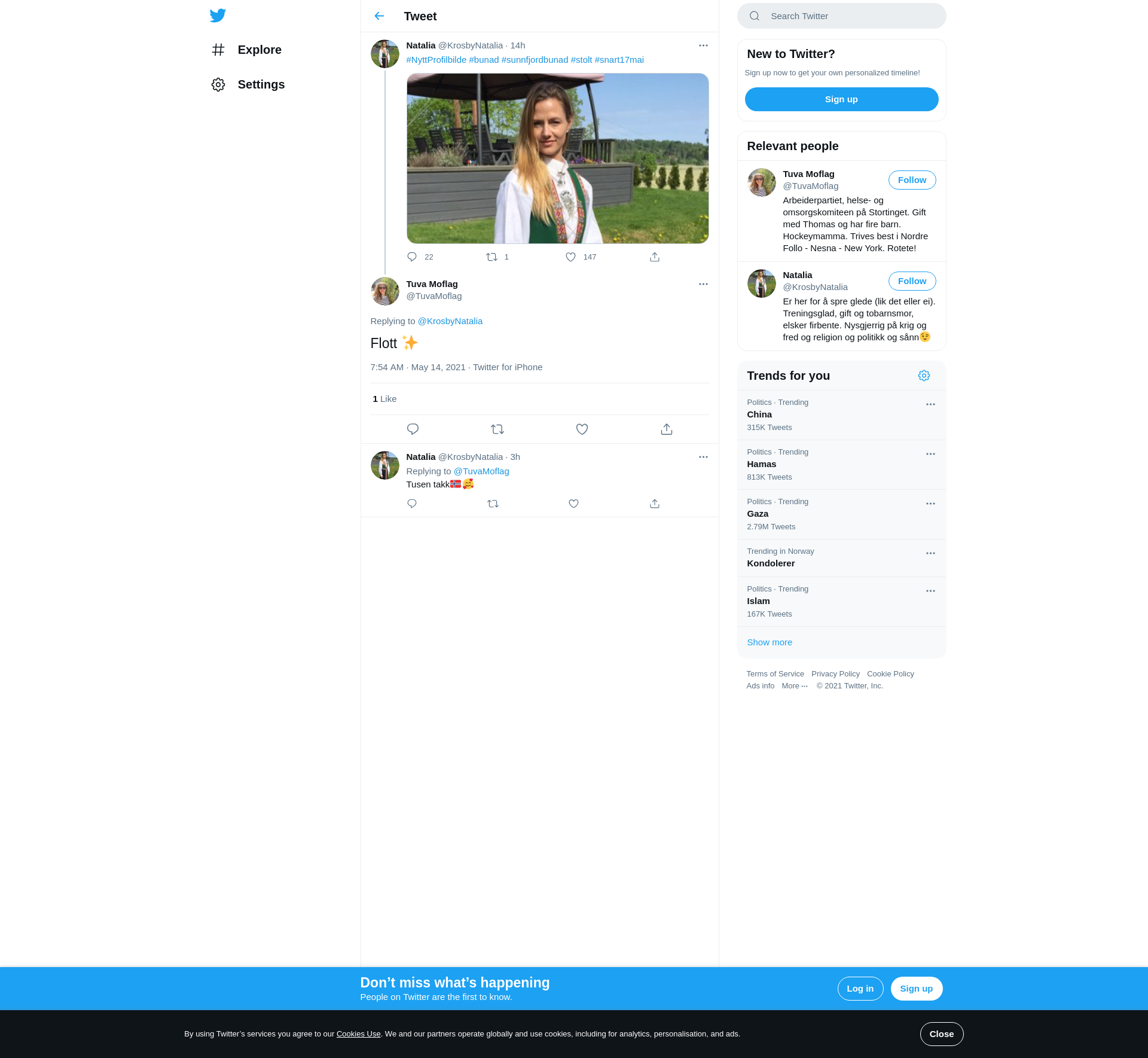Click the Twitter bird logo
The image size is (1148, 1058).
[x=218, y=16]
